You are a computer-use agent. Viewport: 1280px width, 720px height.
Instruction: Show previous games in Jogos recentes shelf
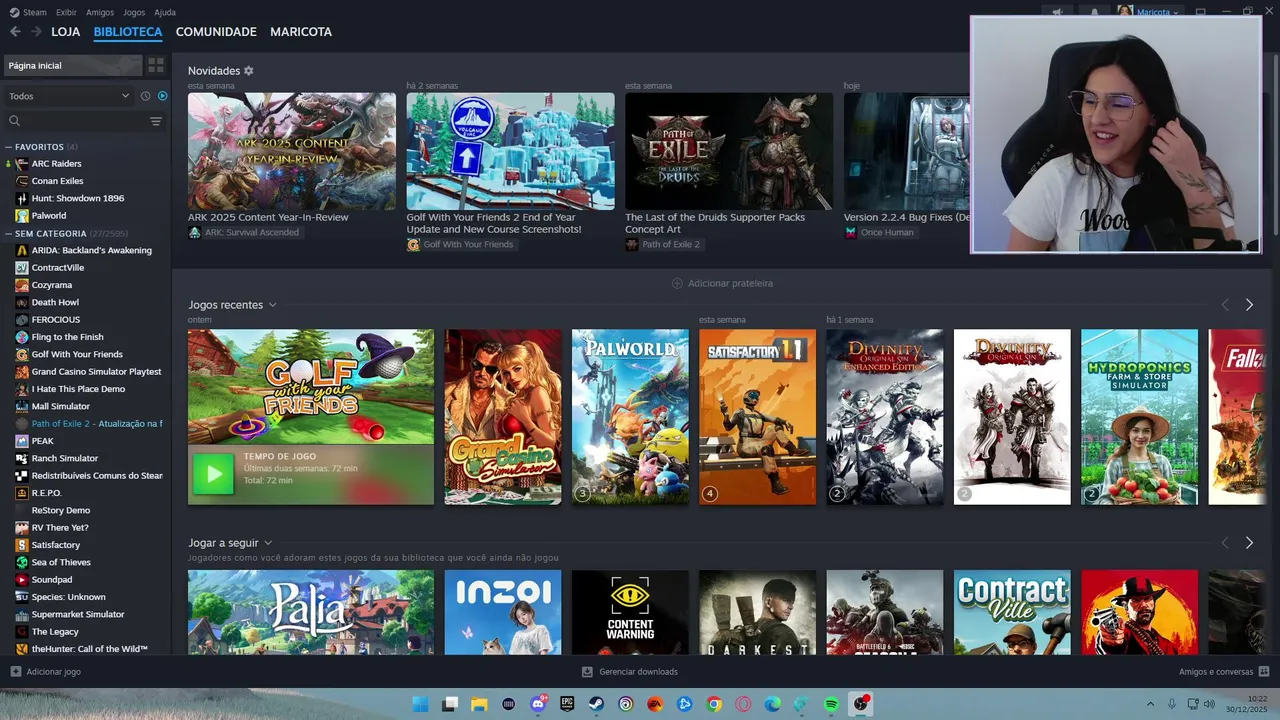[x=1225, y=305]
